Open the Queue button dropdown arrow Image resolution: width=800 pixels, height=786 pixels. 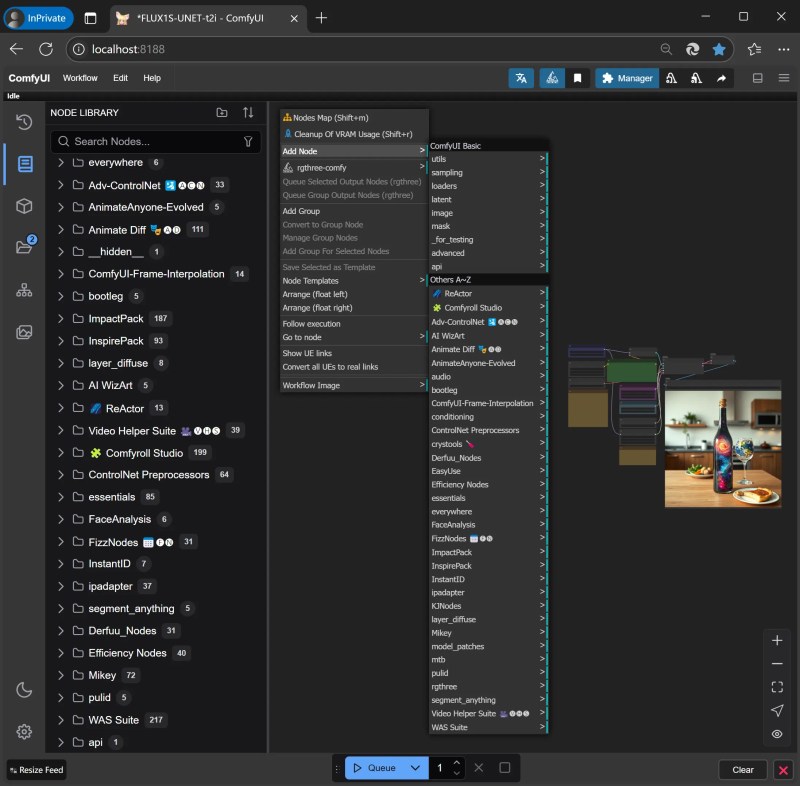click(415, 768)
